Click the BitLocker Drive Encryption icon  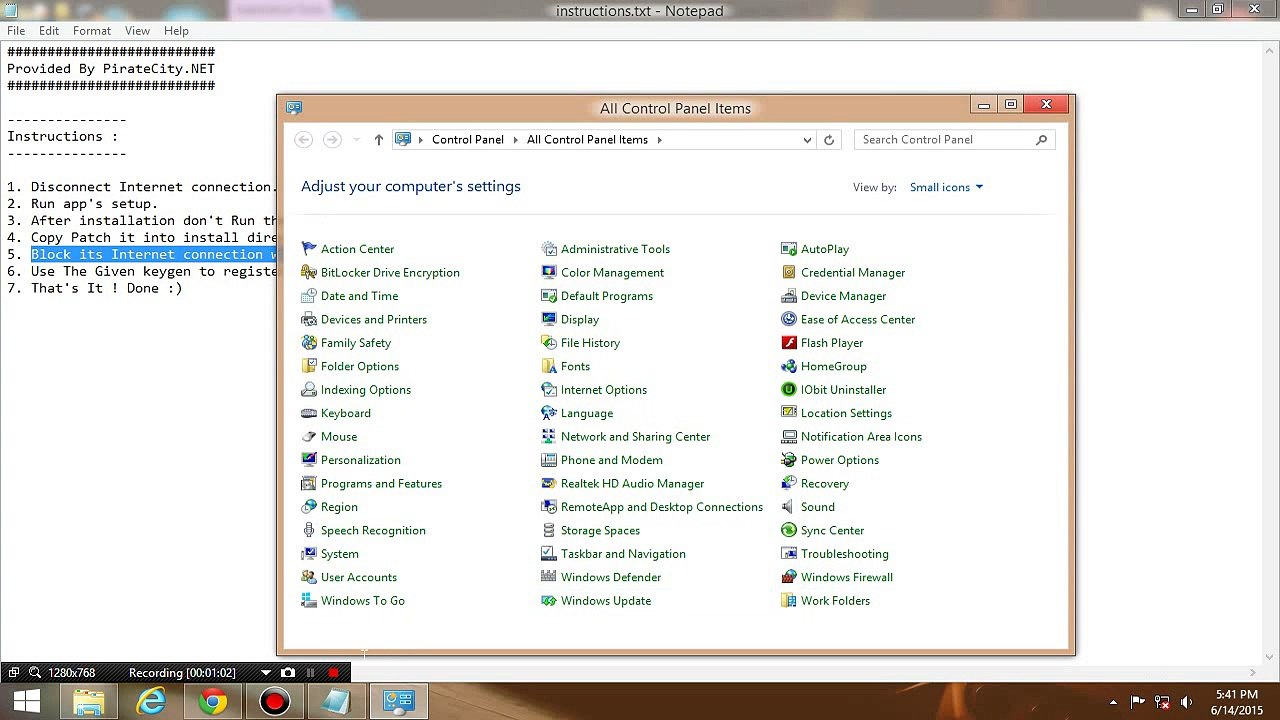click(309, 273)
